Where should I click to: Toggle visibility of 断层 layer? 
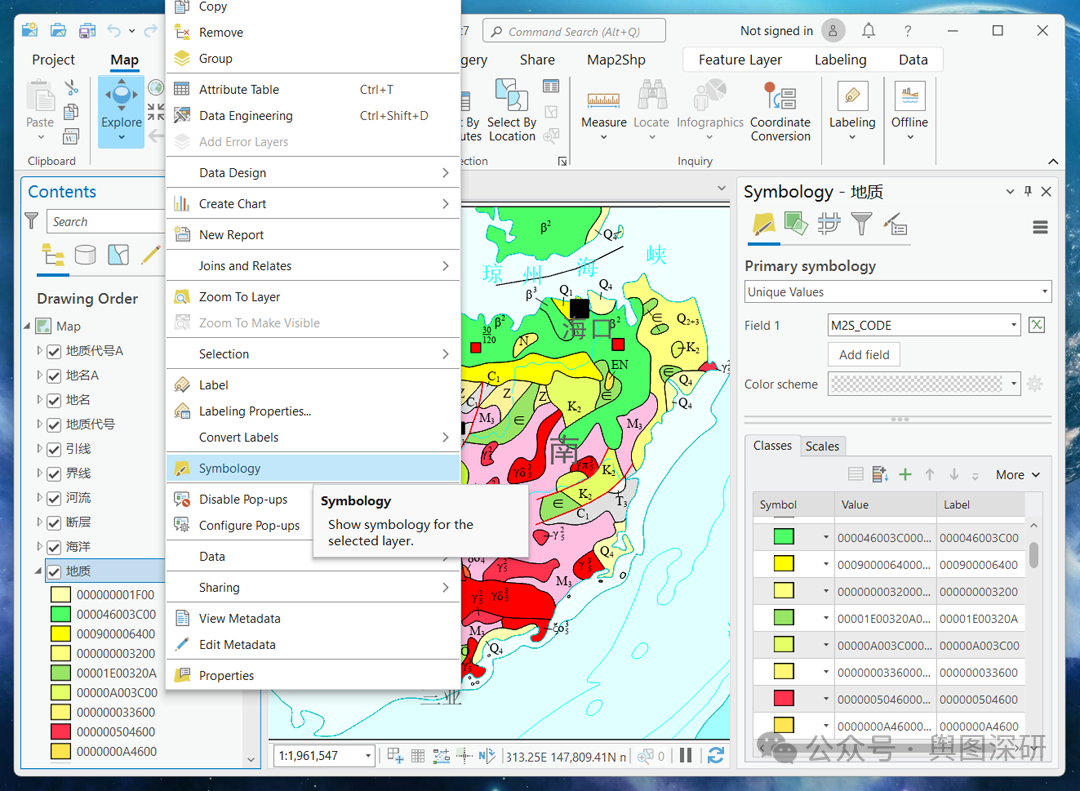coord(54,522)
